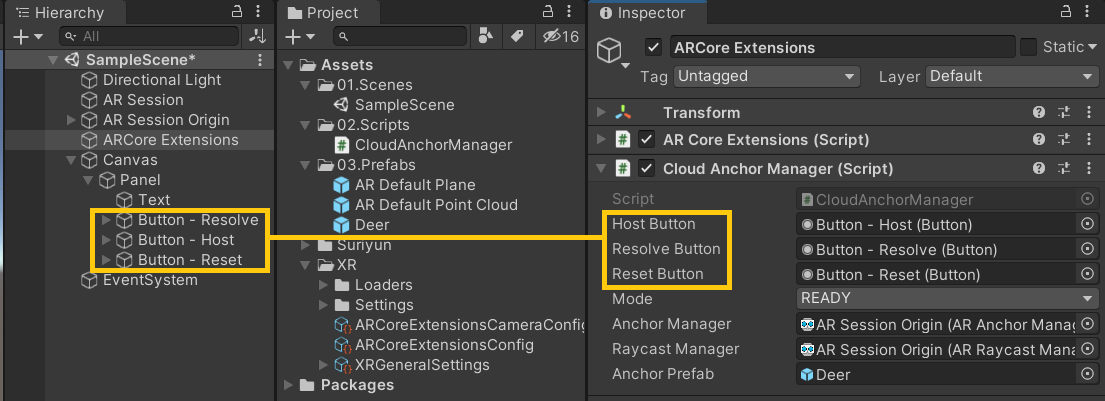Open Hierarchy panel three-dot menu
Image resolution: width=1105 pixels, height=401 pixels.
pyautogui.click(x=259, y=11)
